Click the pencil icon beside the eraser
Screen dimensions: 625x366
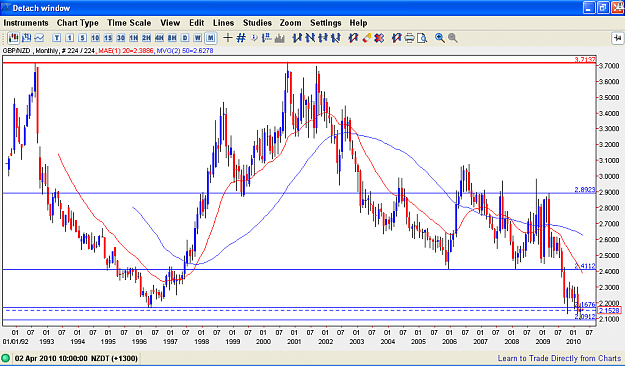(353, 38)
